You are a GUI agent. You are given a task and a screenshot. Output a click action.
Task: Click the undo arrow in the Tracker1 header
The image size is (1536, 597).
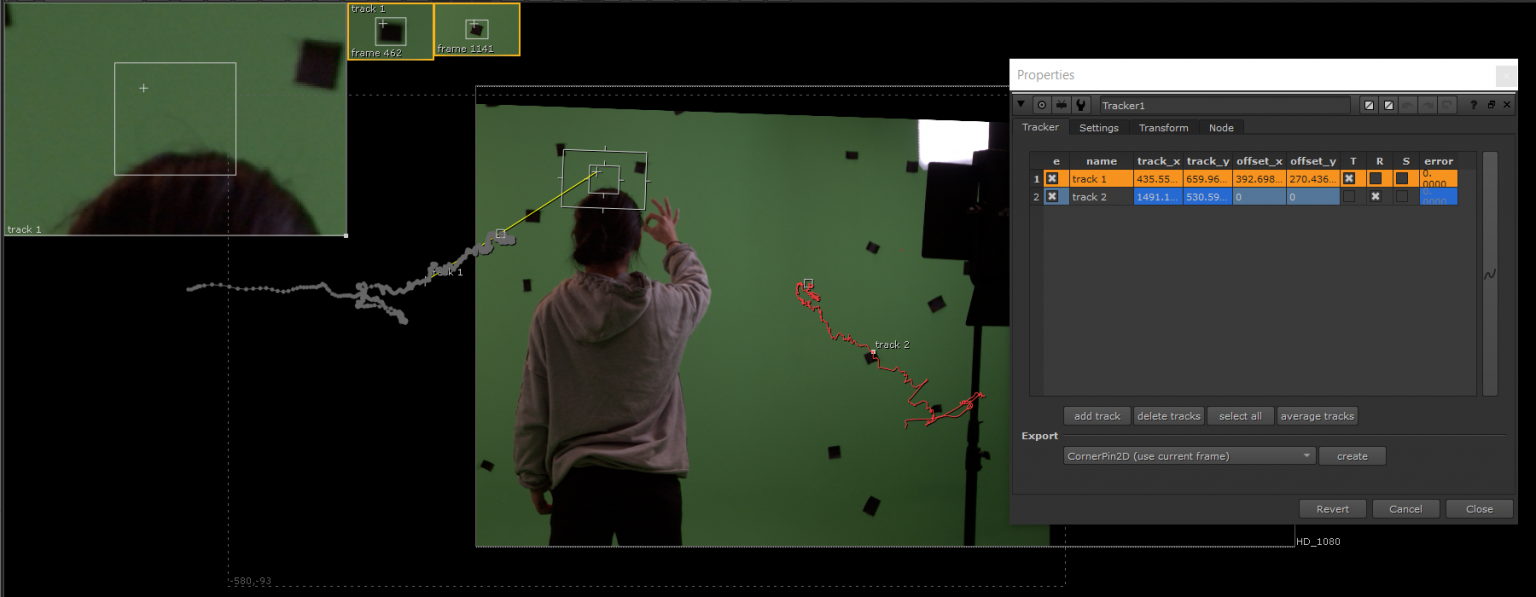1409,104
